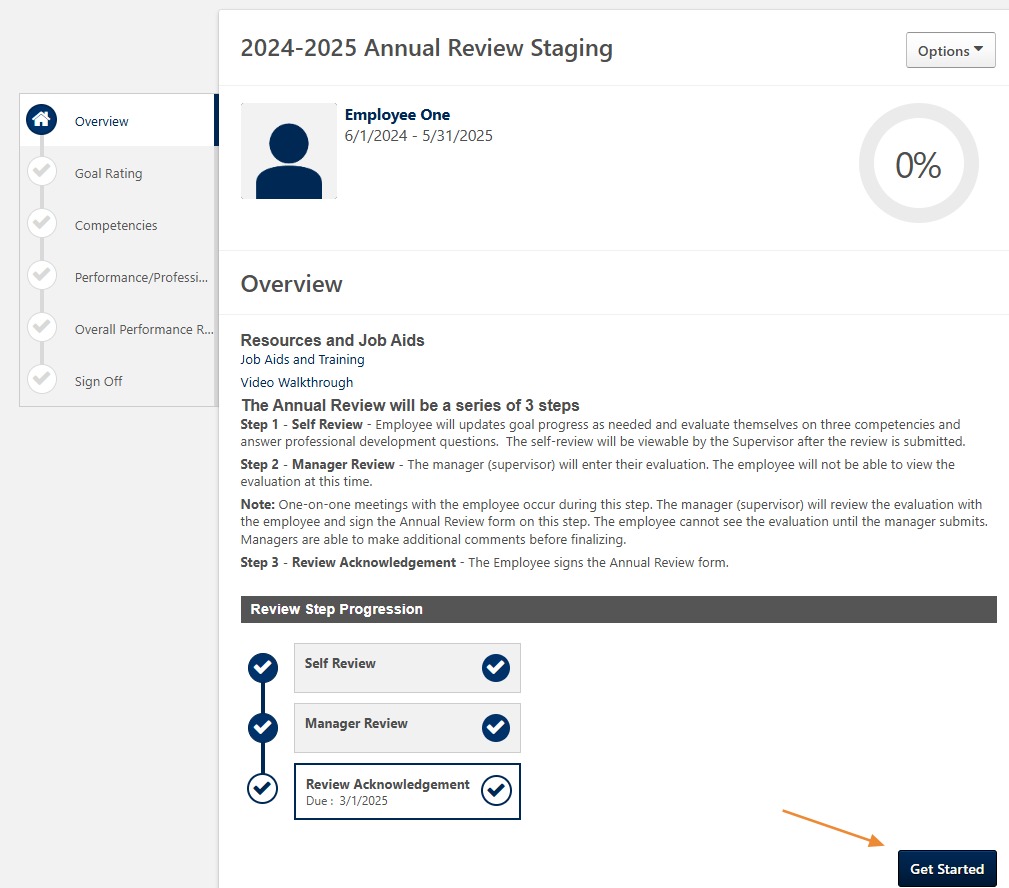Click the Overall Performance R... checkmark icon

[42, 328]
